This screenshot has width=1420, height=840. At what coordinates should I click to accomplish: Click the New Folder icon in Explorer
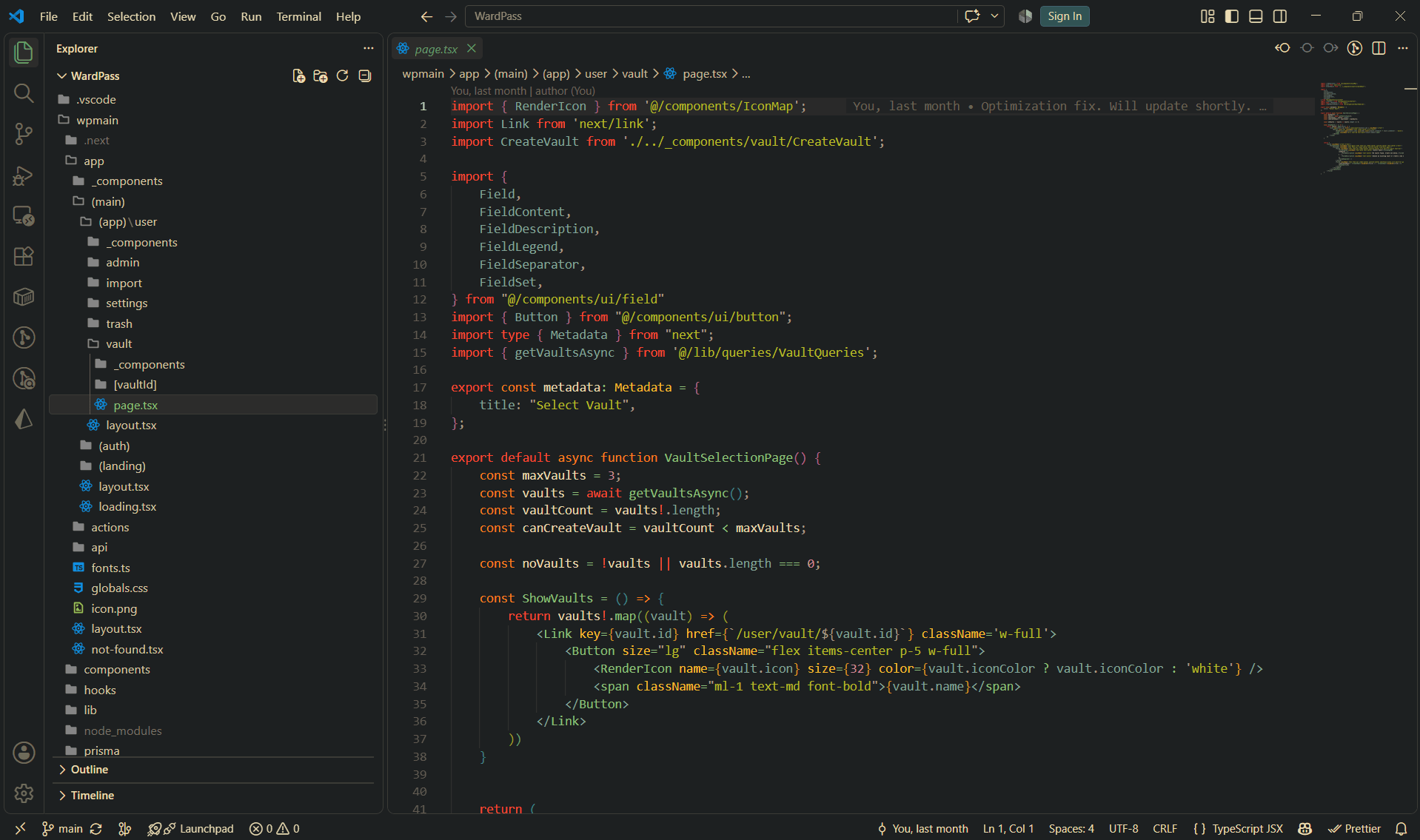[x=321, y=75]
